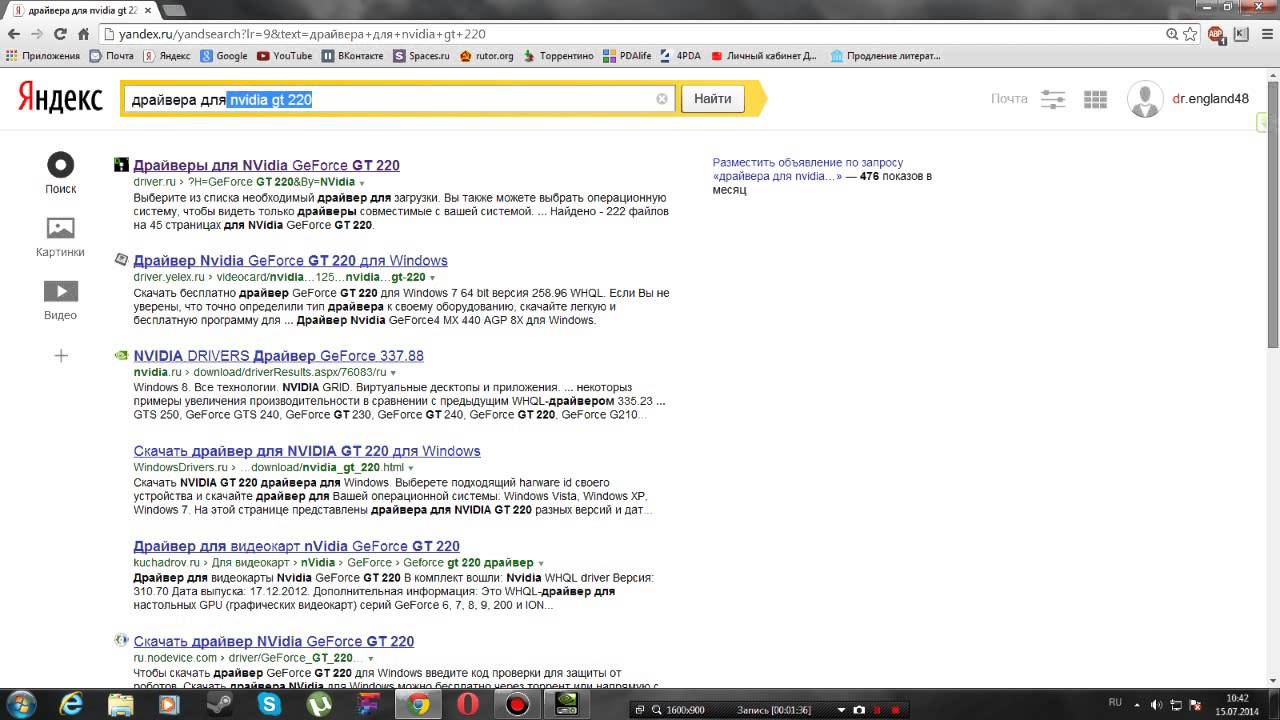Open the PDAlife bookmark

coord(627,56)
